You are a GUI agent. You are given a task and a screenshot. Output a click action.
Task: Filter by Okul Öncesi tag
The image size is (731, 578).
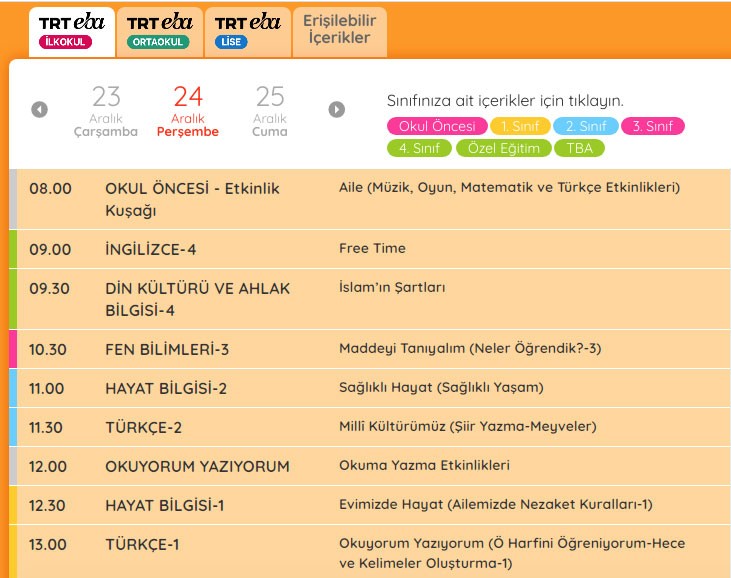(x=437, y=126)
